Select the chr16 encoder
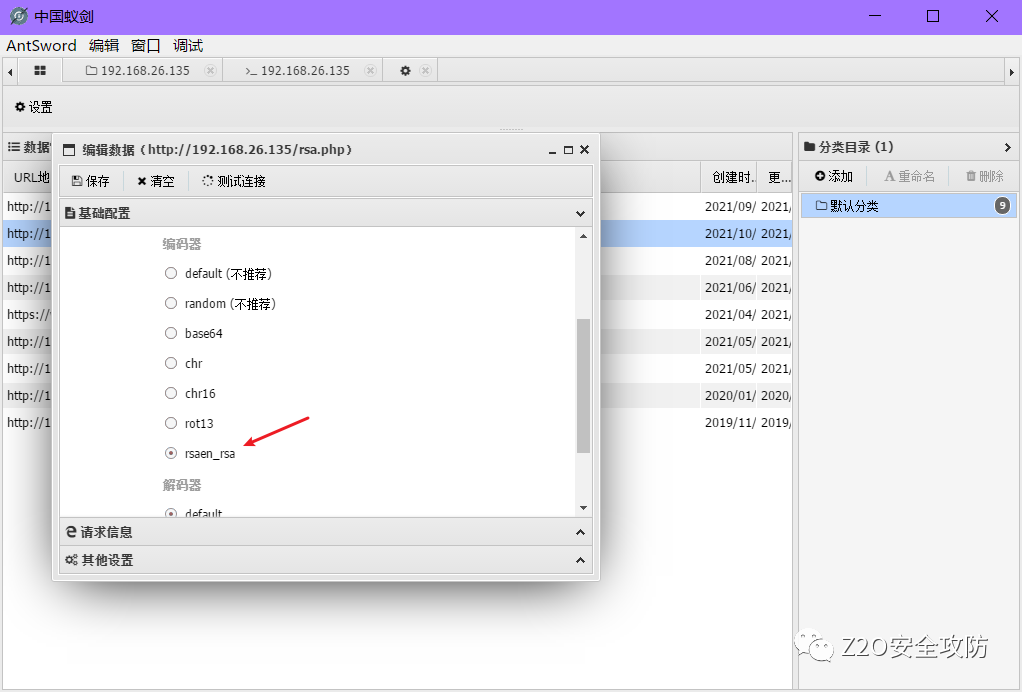Image resolution: width=1022 pixels, height=692 pixels. 171,393
